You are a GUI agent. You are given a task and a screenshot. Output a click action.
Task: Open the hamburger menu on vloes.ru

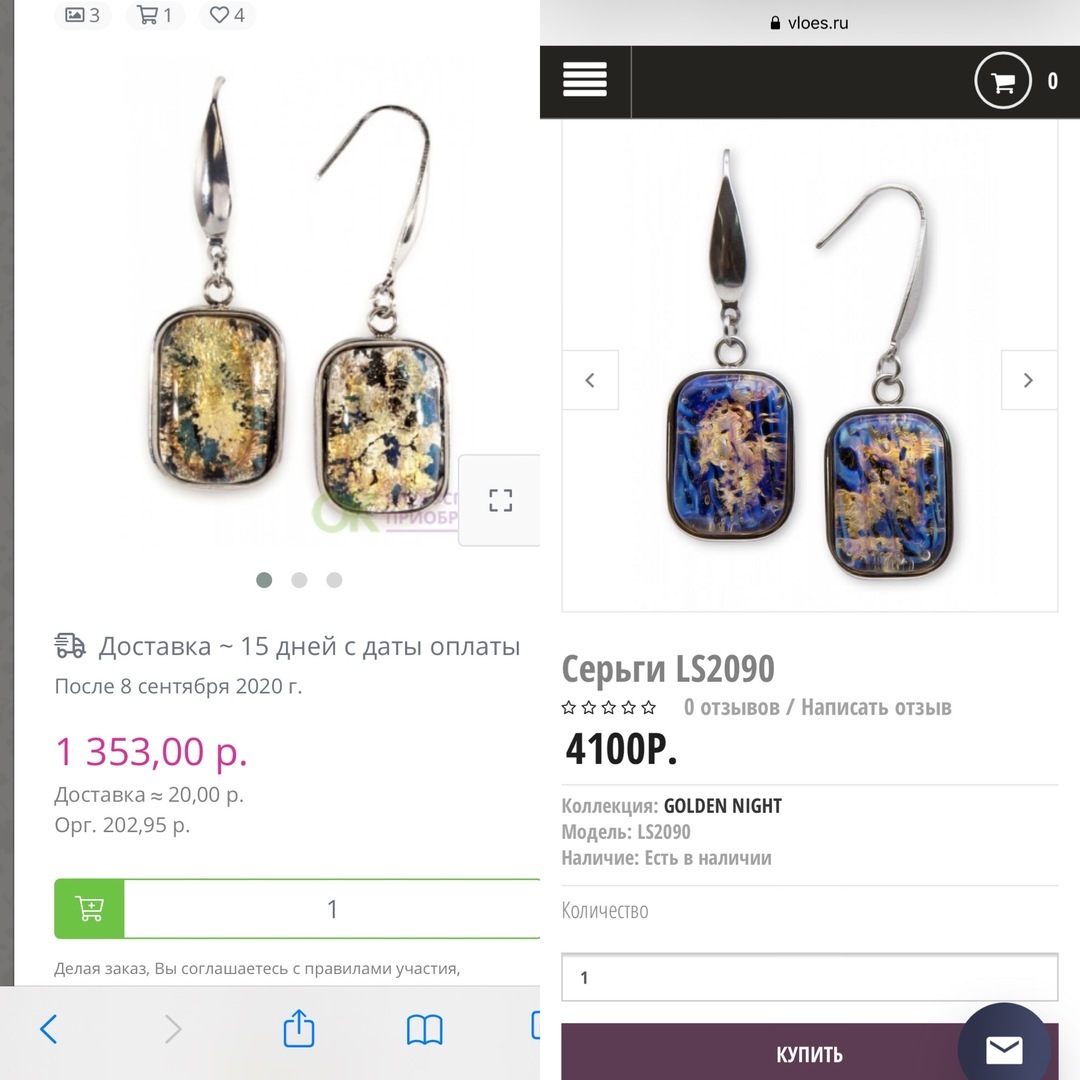[x=585, y=80]
